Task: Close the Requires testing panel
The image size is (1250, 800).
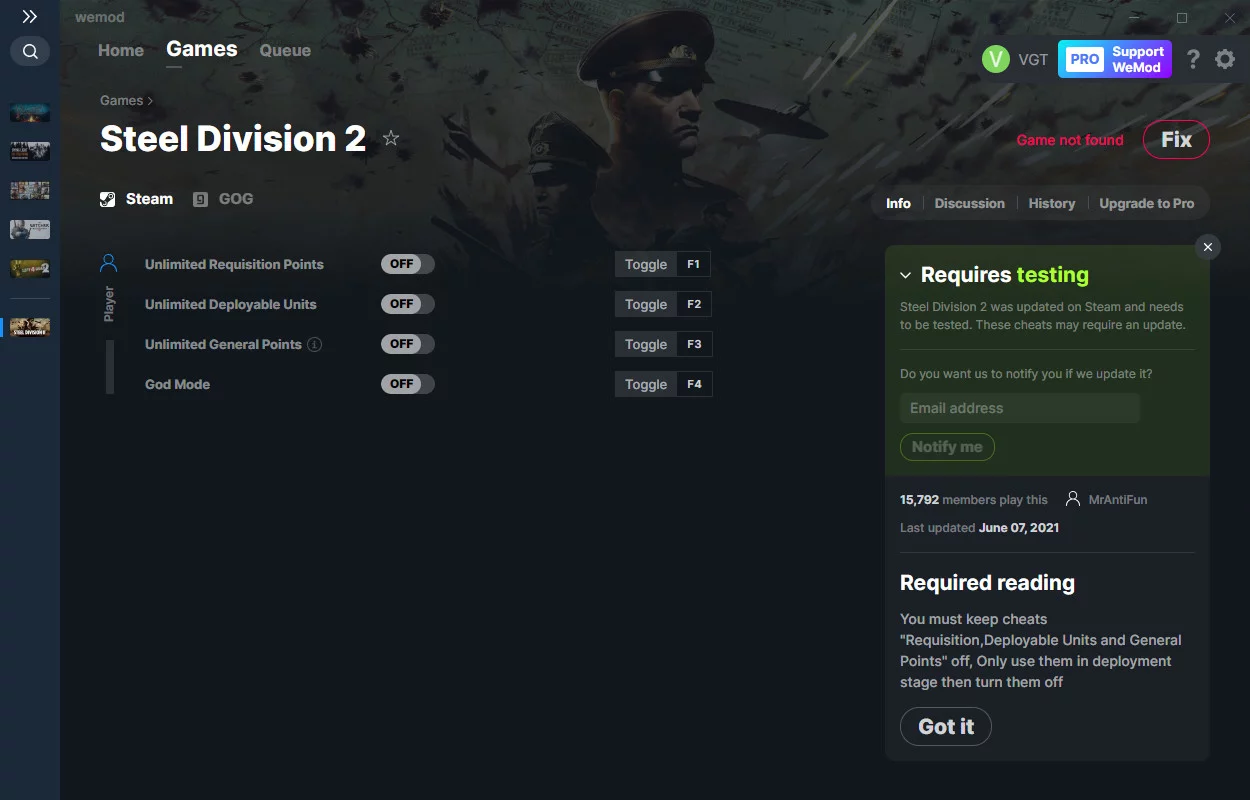Action: (x=1208, y=247)
